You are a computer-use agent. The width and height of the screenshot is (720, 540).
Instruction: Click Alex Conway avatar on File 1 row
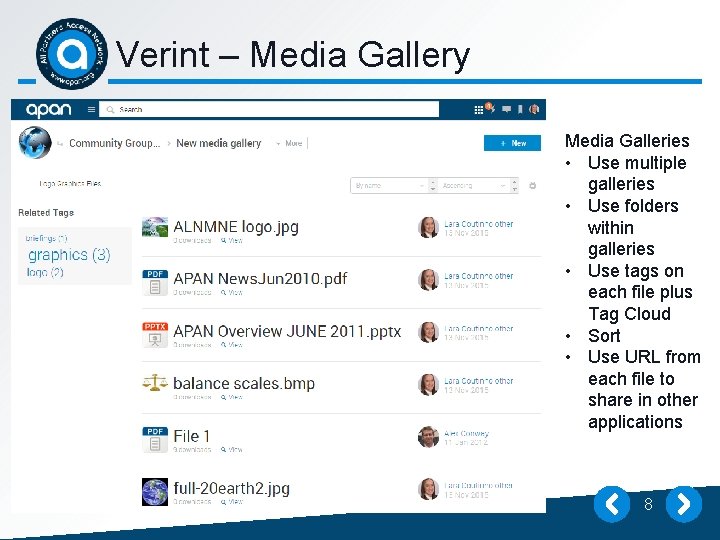428,437
